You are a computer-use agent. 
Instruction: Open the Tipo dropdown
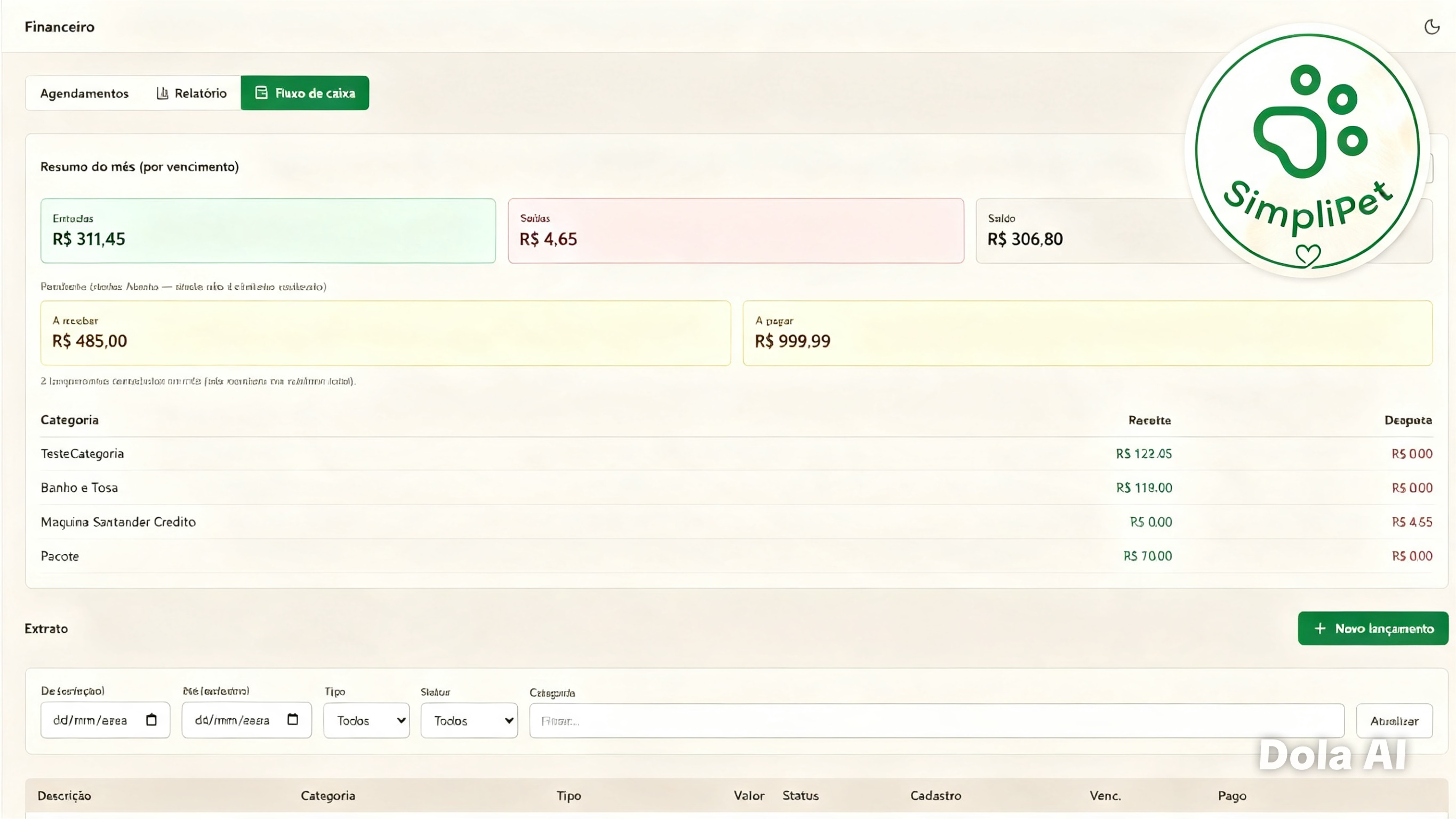366,721
